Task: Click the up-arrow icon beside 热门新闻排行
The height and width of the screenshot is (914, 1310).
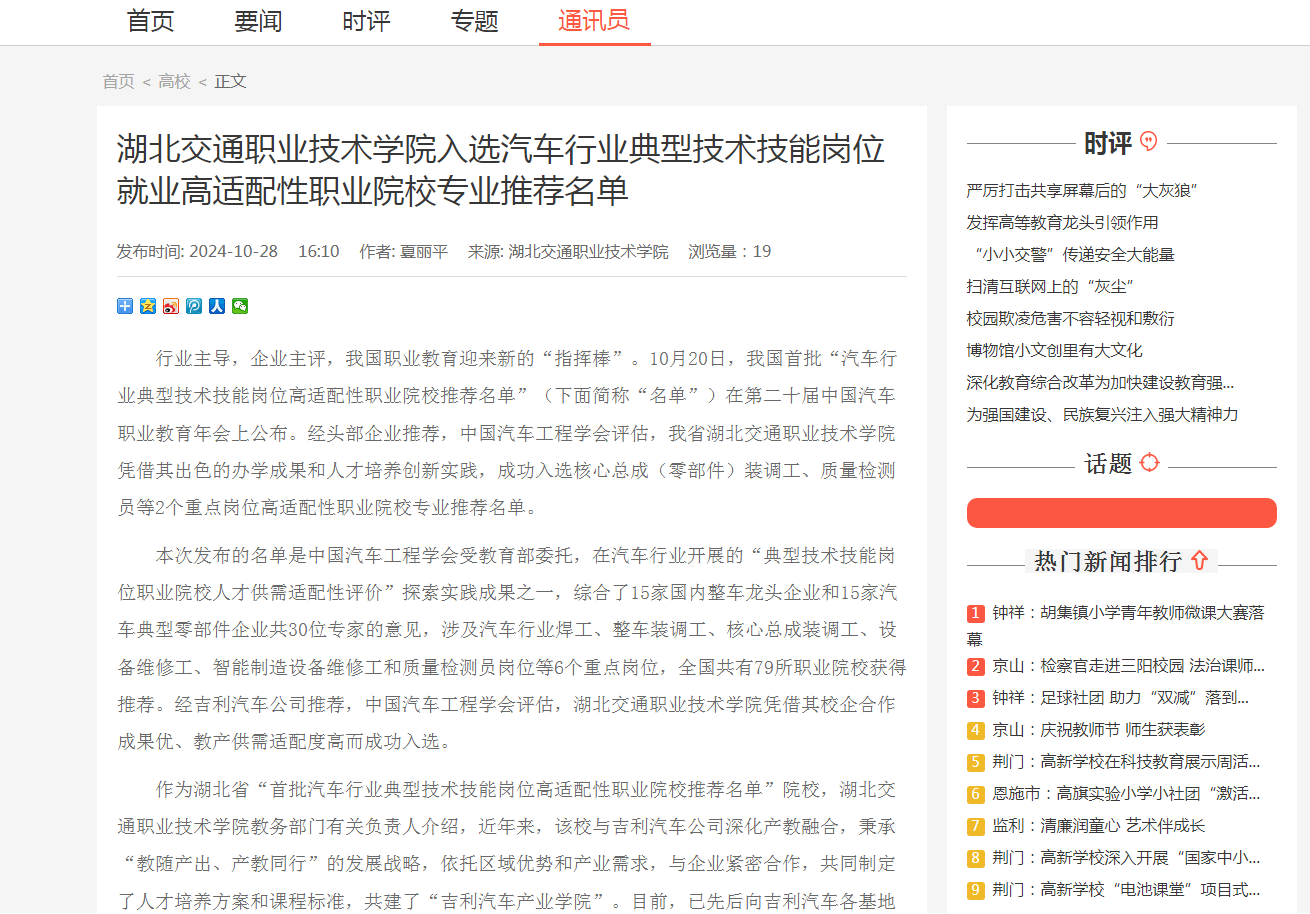Action: point(1199,560)
